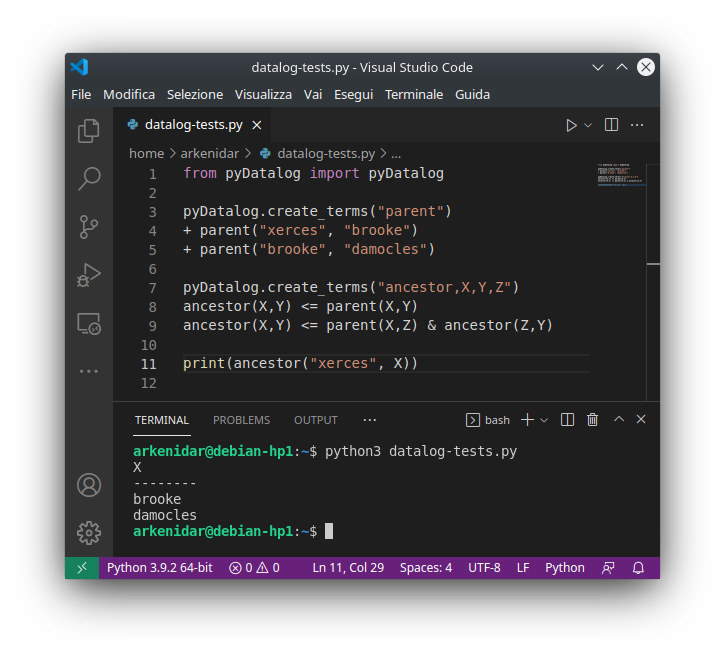
Task: Open the Run and Debug view icon
Action: tap(89, 275)
